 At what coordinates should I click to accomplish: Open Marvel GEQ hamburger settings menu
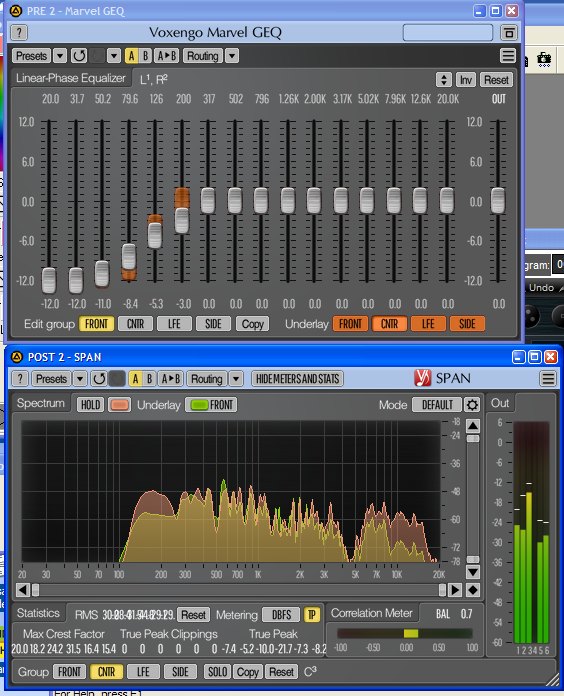[508, 56]
